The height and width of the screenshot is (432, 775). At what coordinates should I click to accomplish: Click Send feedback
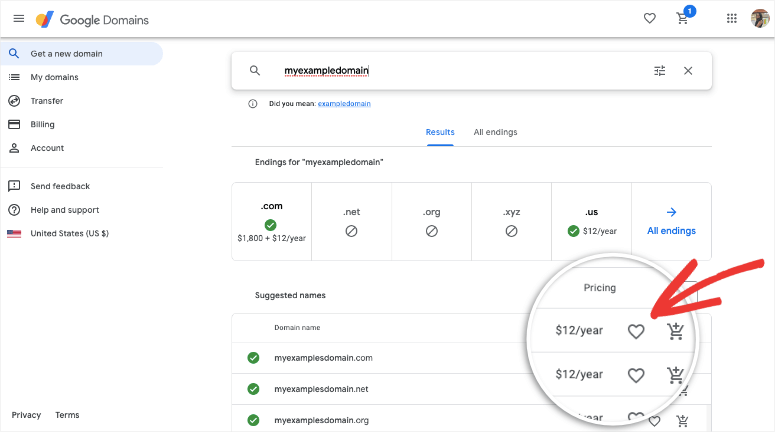(x=60, y=186)
